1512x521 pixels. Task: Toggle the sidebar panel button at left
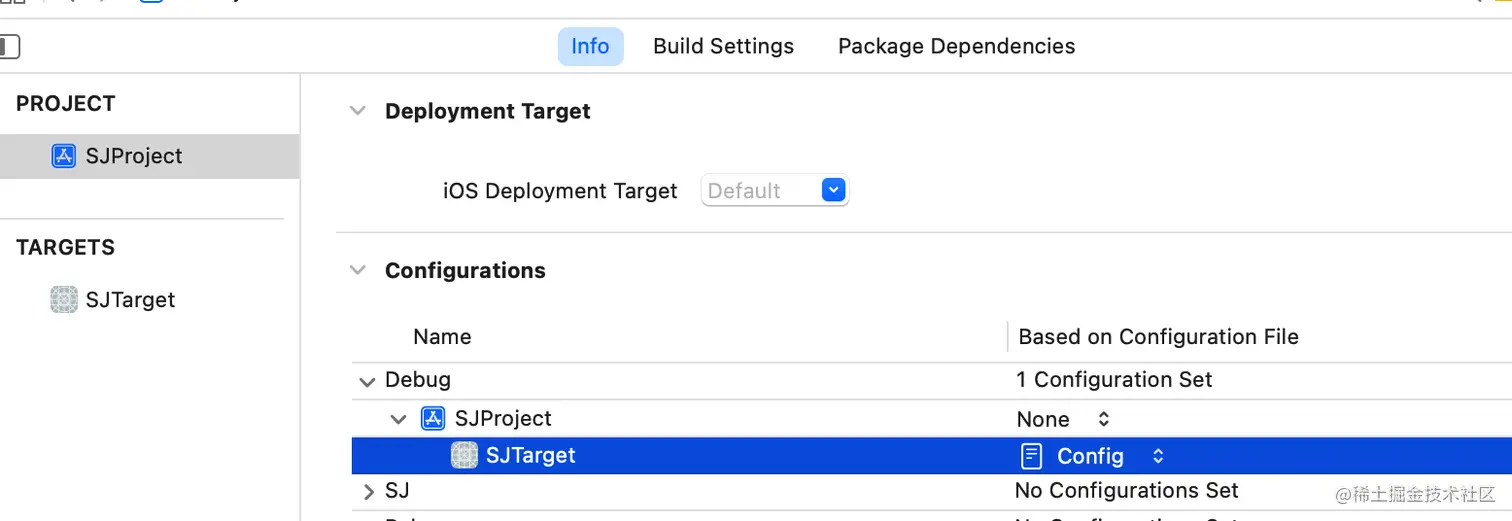pyautogui.click(x=9, y=46)
